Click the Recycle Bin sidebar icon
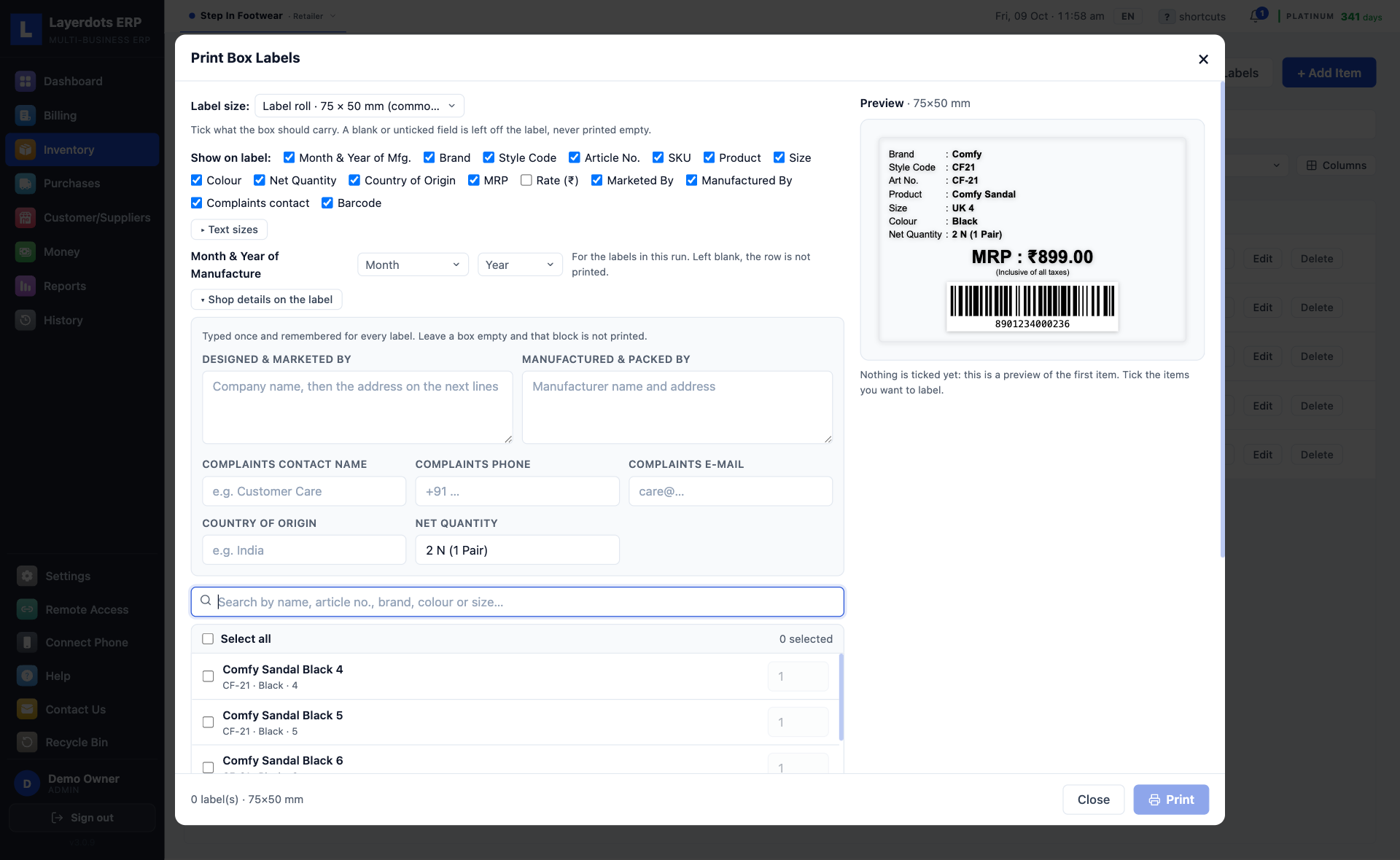1400x860 pixels. 27,742
